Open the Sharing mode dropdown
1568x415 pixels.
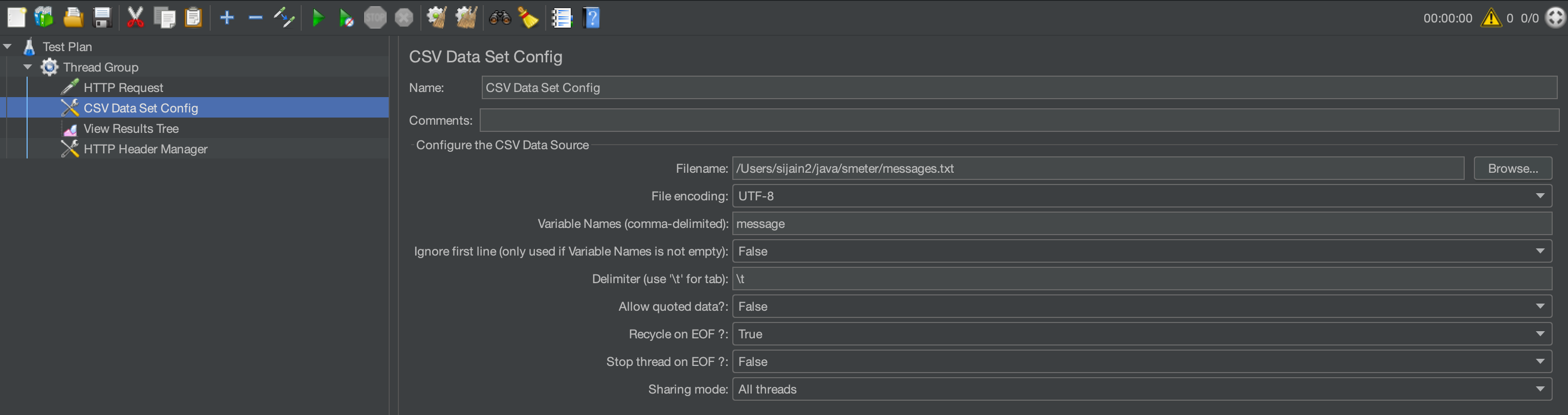coord(1539,389)
